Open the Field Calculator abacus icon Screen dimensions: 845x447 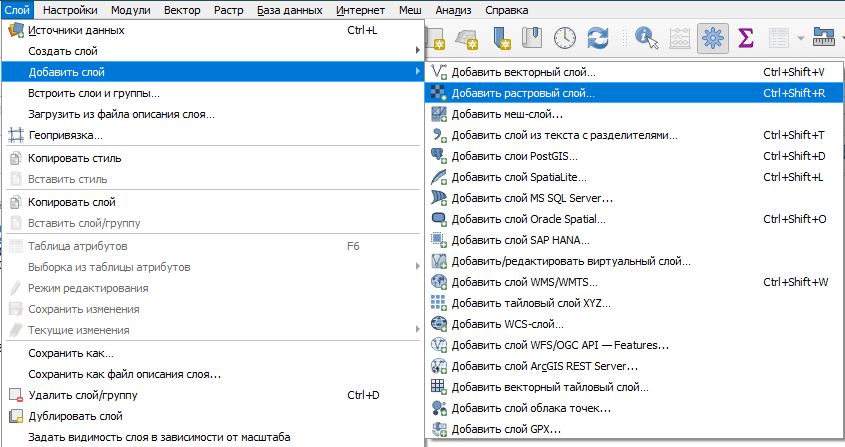(680, 38)
